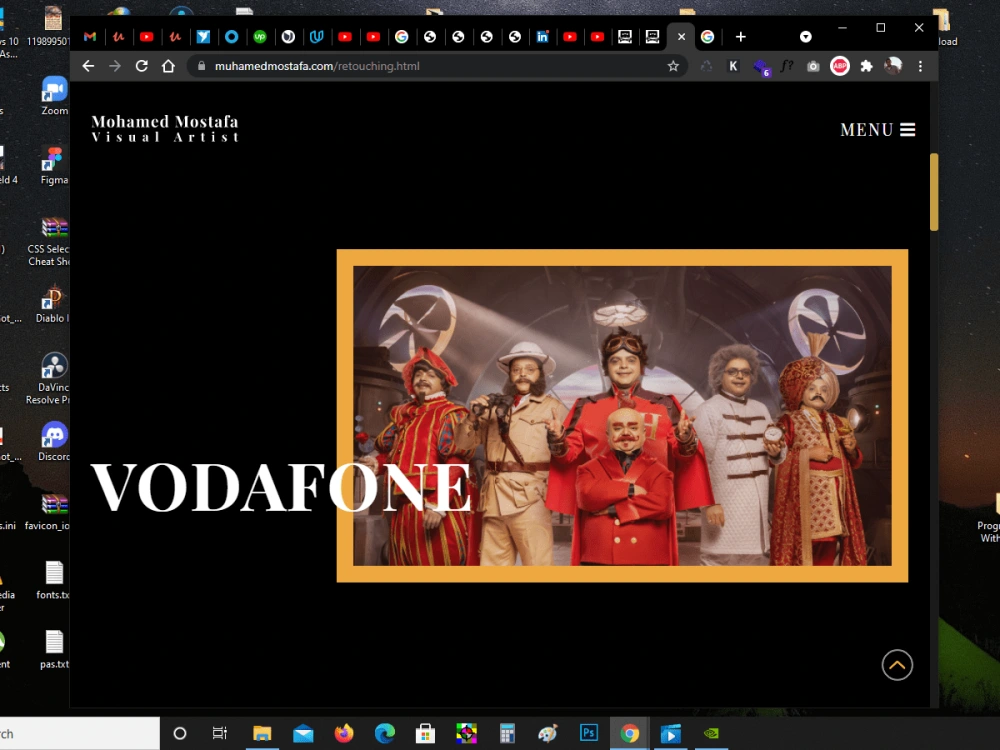Open the Vodafone project image

(622, 416)
